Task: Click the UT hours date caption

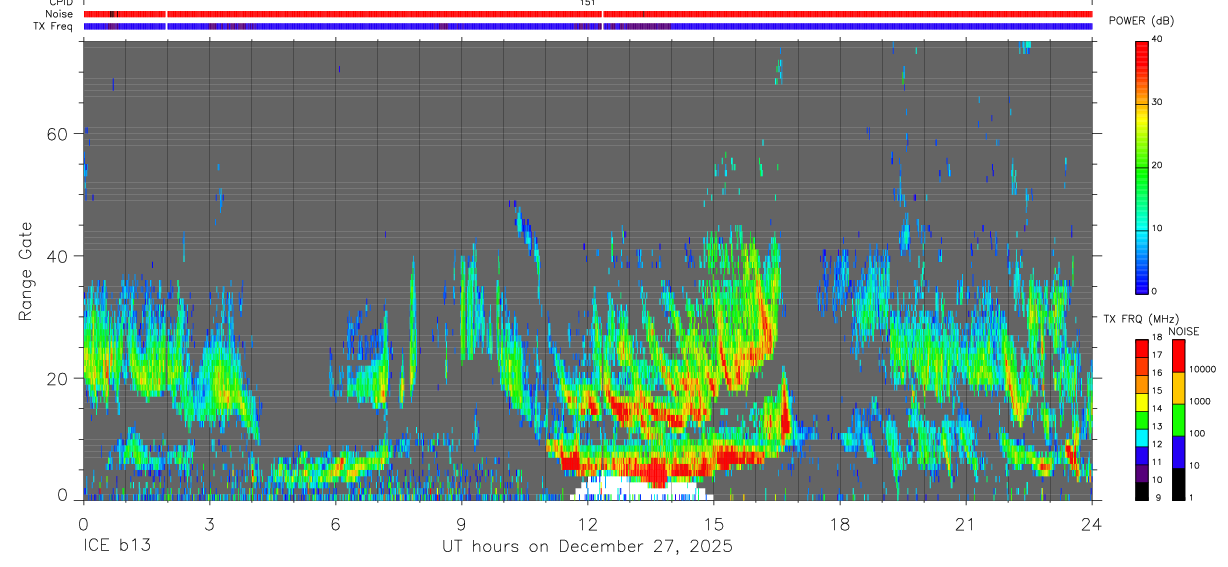Action: pyautogui.click(x=588, y=547)
